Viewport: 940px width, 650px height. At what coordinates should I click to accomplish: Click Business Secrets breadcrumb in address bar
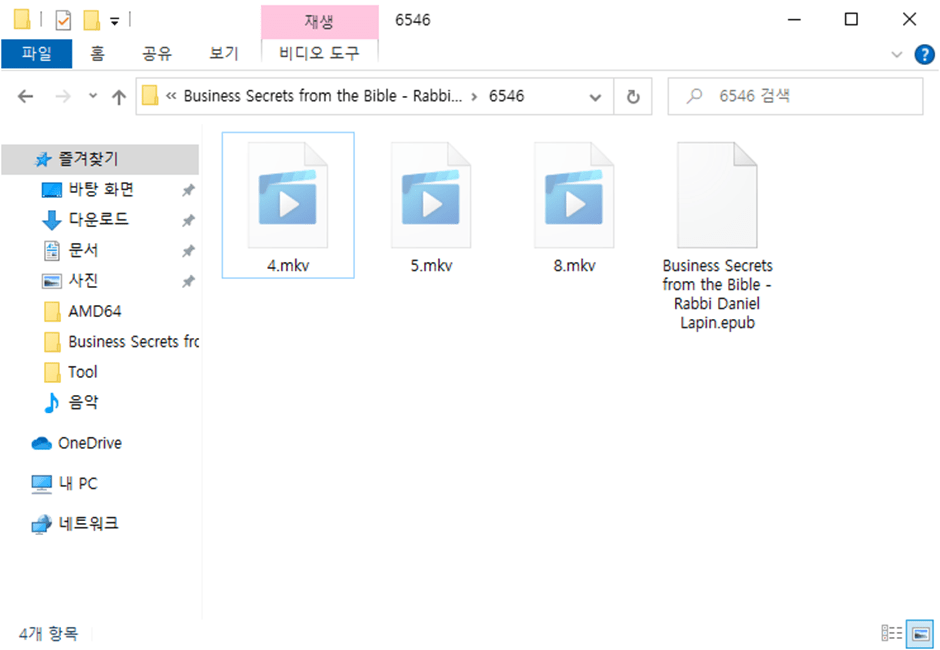pos(323,96)
